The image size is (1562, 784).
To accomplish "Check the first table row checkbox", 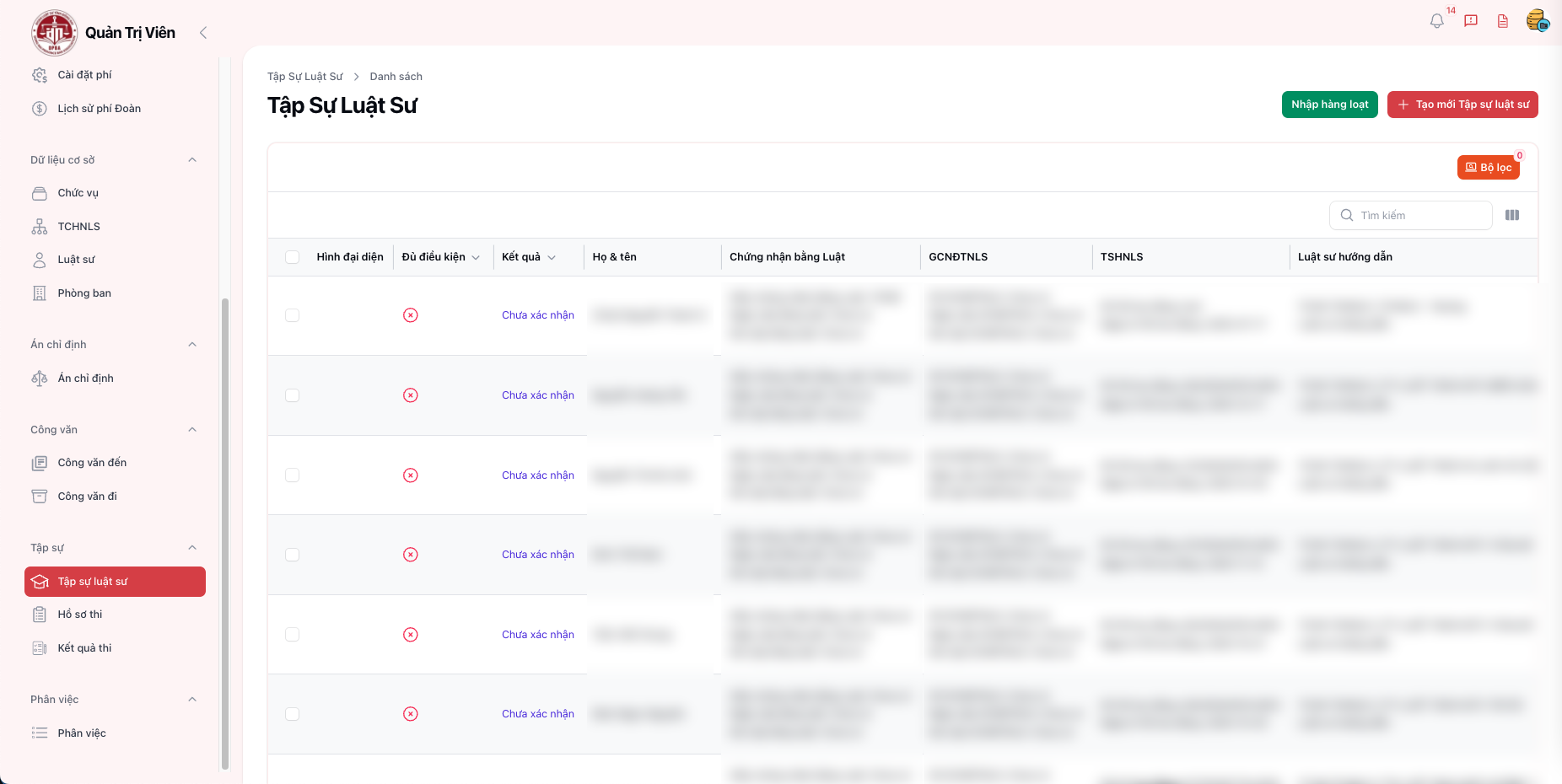I will 293,315.
